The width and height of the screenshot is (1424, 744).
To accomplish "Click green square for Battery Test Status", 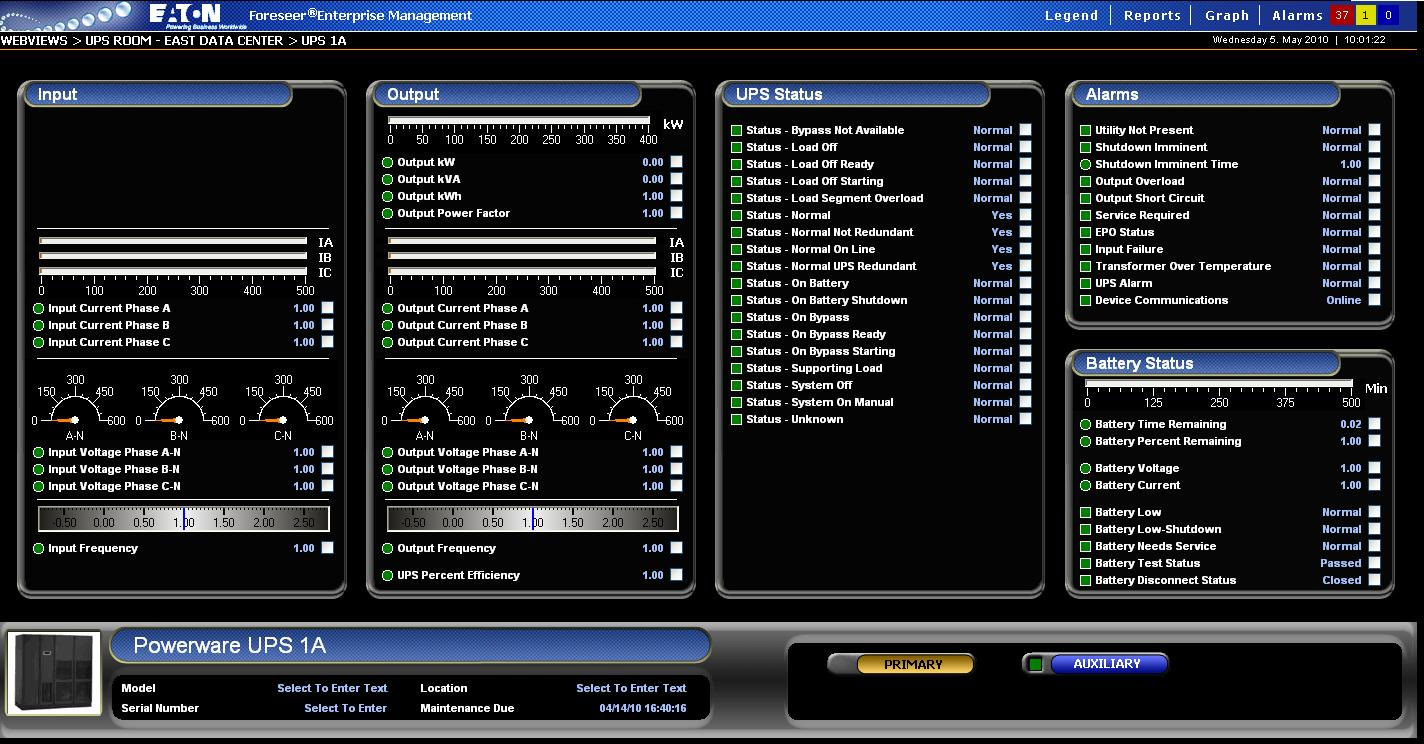I will pyautogui.click(x=1086, y=563).
